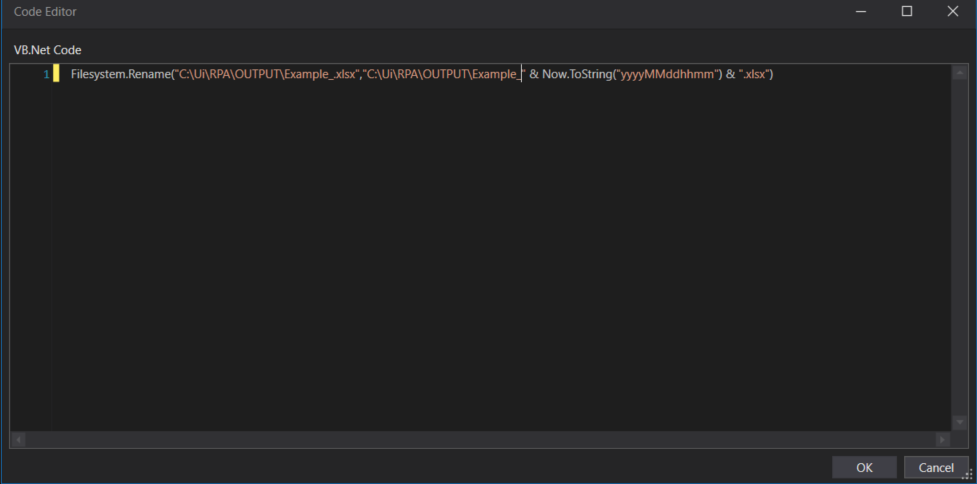Click the resize grip in the window's bottom corner
The image size is (977, 484).
(x=967, y=475)
